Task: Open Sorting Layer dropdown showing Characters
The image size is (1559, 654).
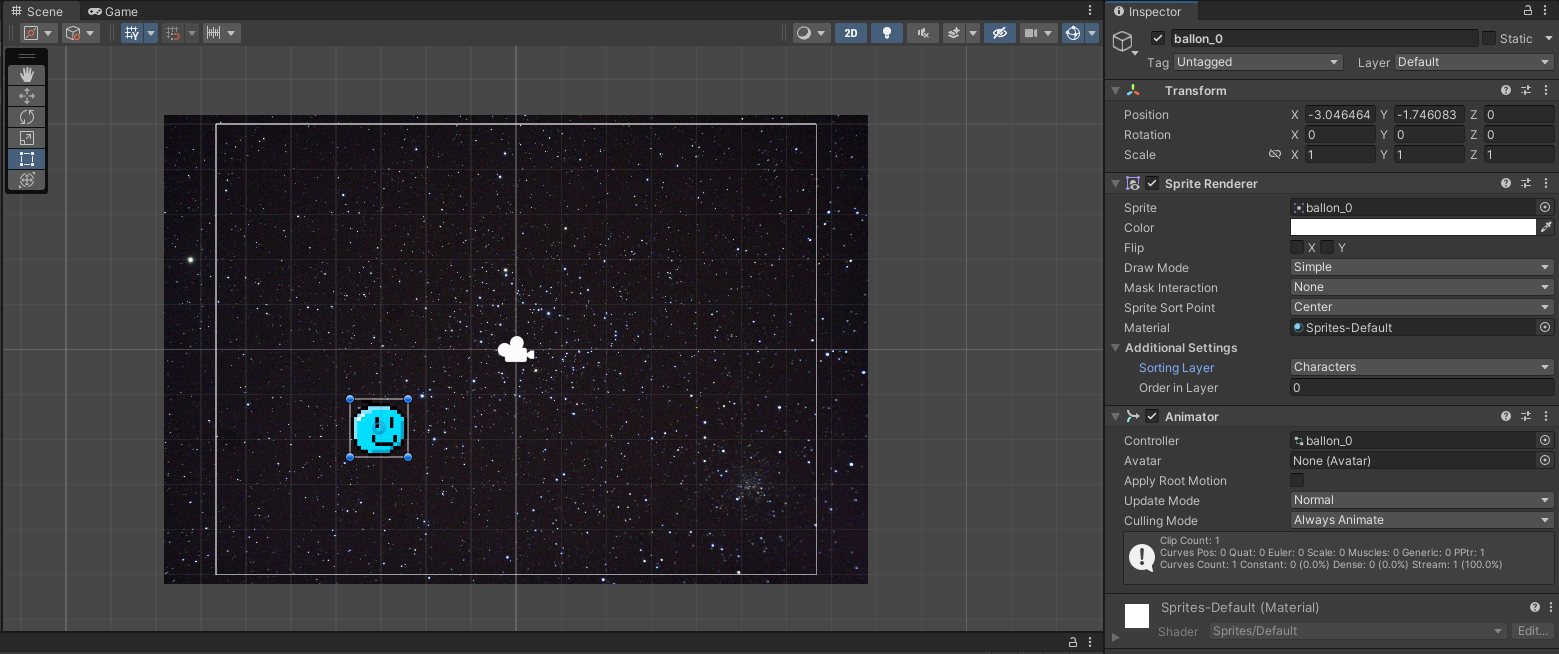Action: [1422, 367]
